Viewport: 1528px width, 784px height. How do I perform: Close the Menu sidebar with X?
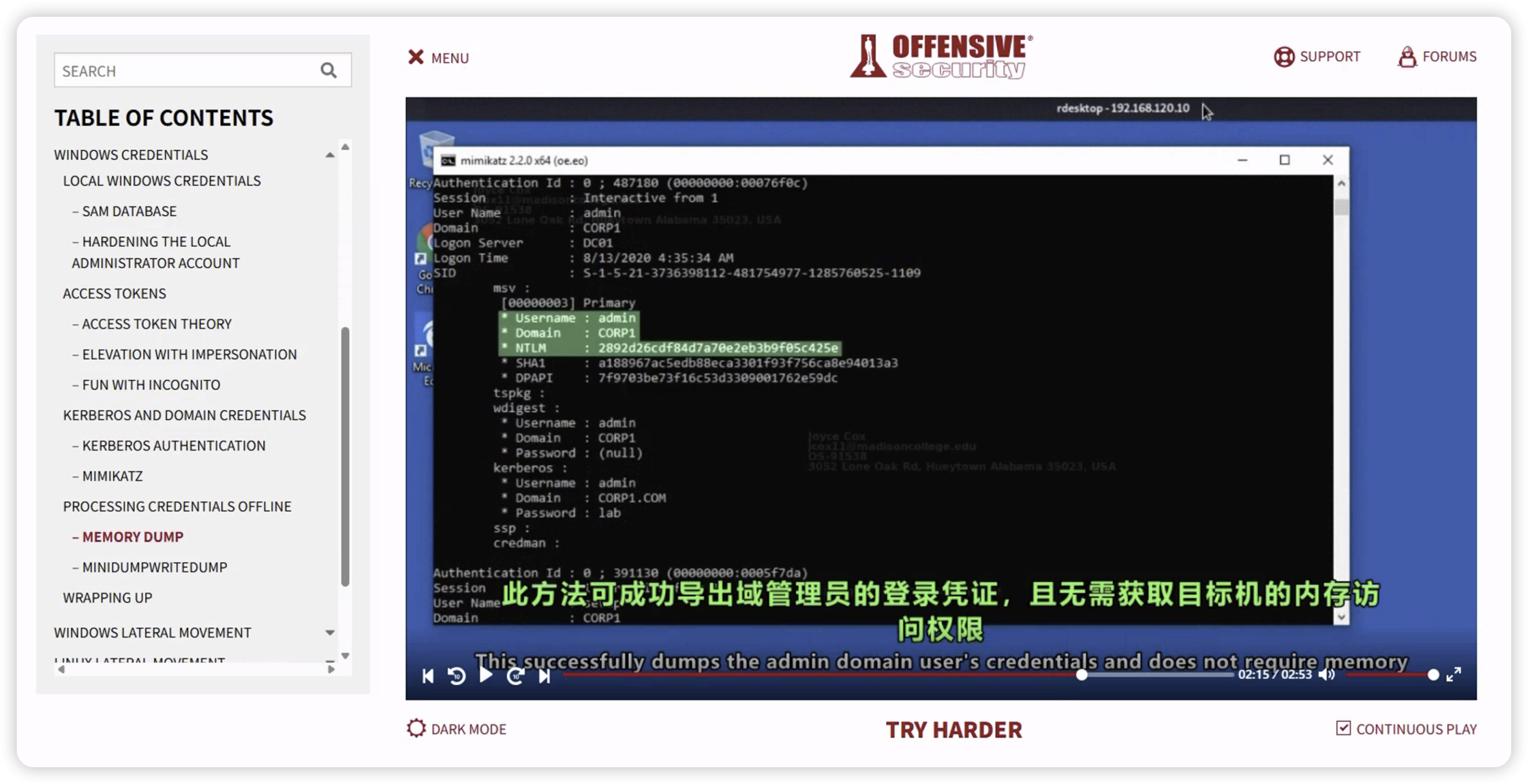[x=415, y=57]
